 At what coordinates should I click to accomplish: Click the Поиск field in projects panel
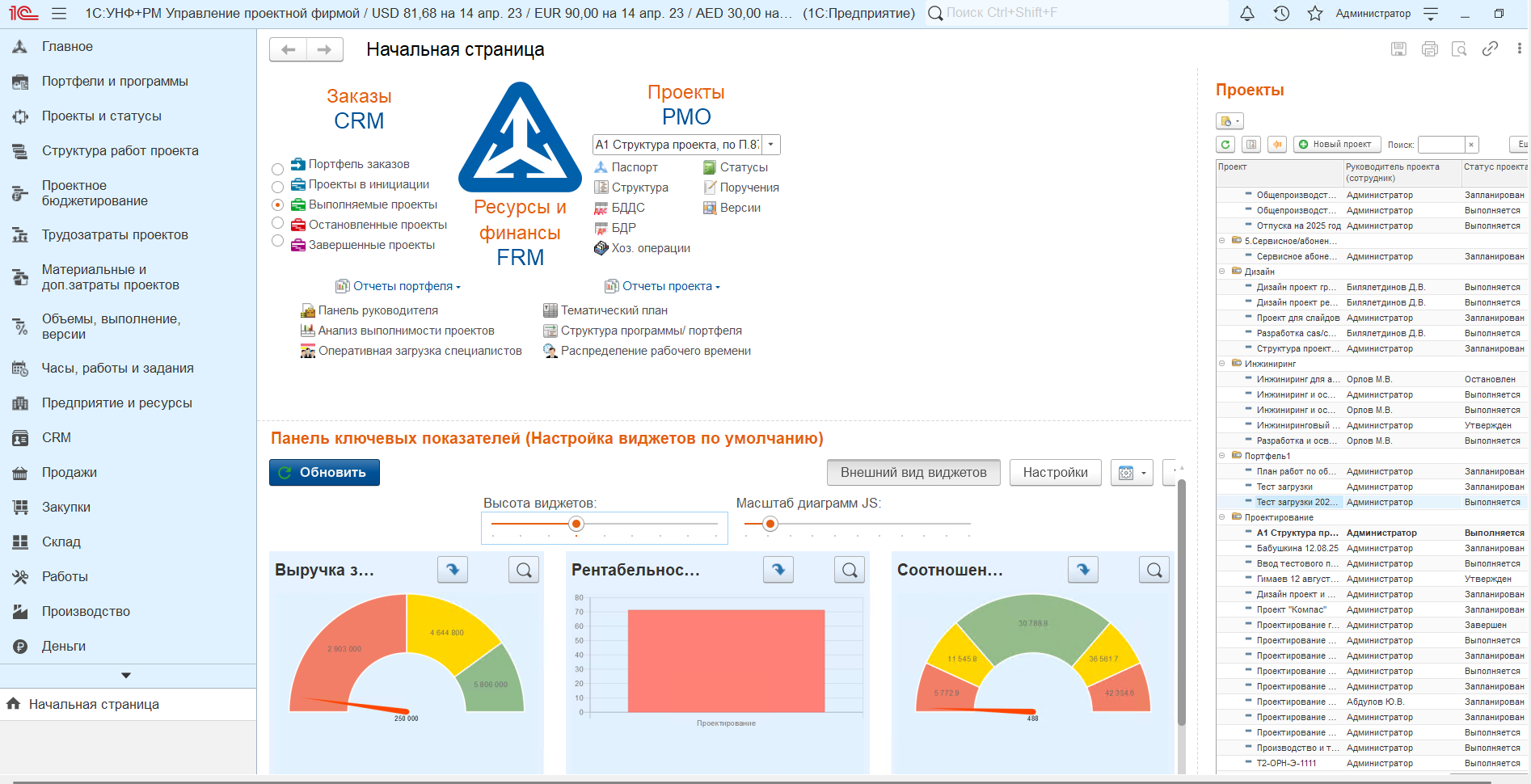point(1441,145)
